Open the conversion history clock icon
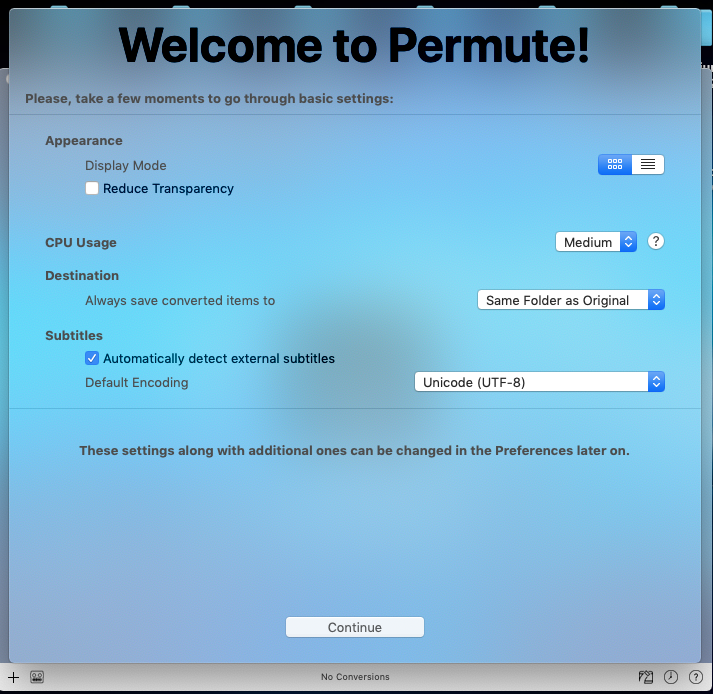Image resolution: width=713 pixels, height=694 pixels. (x=671, y=677)
